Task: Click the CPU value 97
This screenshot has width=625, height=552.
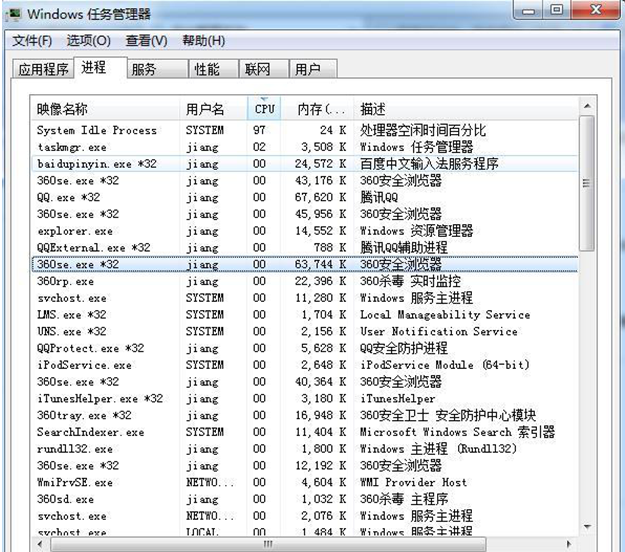Action: 259,130
